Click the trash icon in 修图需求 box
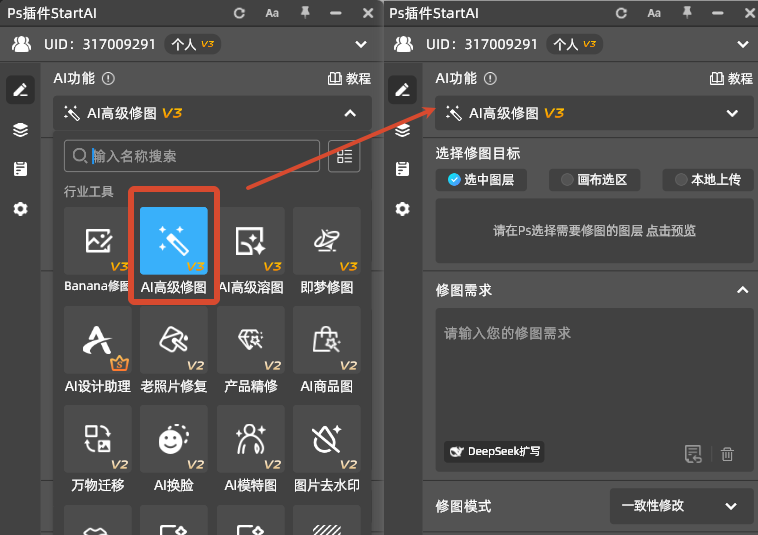This screenshot has width=758, height=535. click(x=727, y=454)
